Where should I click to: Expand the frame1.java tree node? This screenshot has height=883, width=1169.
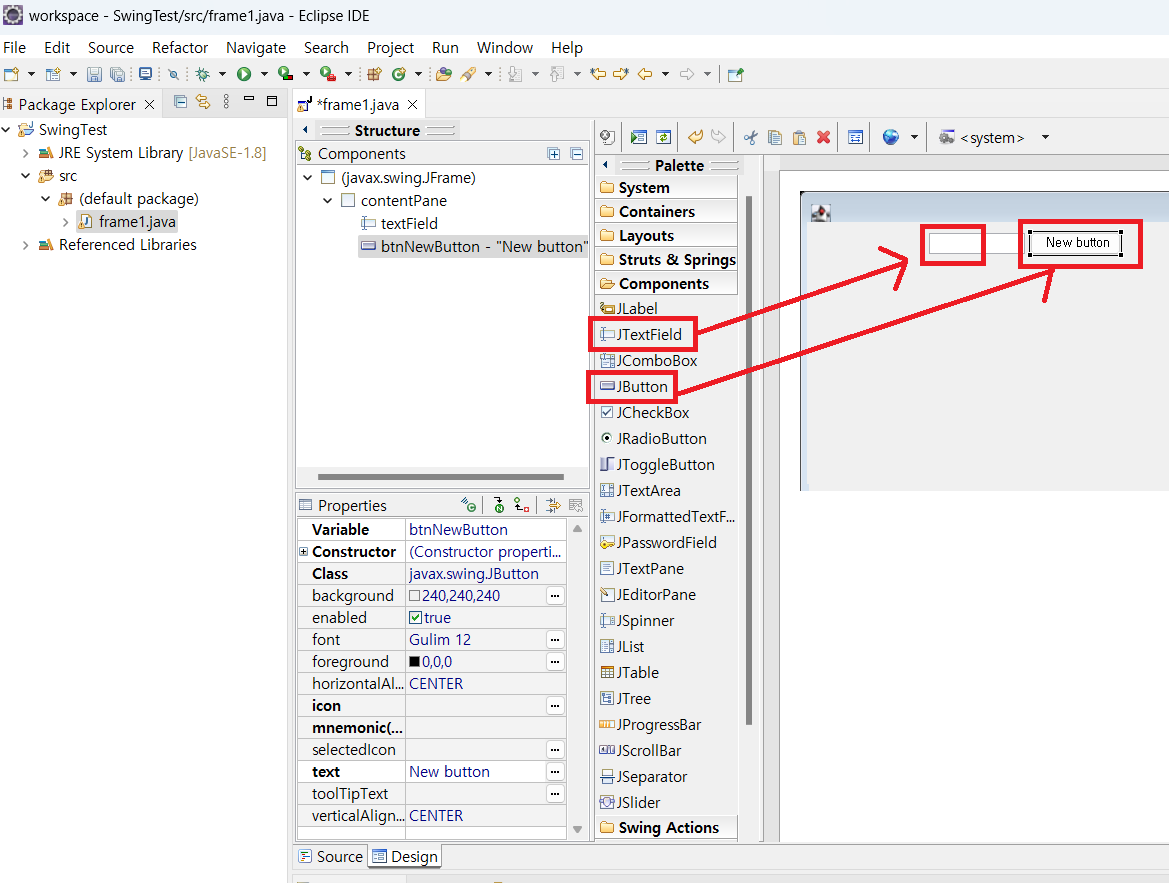66,222
